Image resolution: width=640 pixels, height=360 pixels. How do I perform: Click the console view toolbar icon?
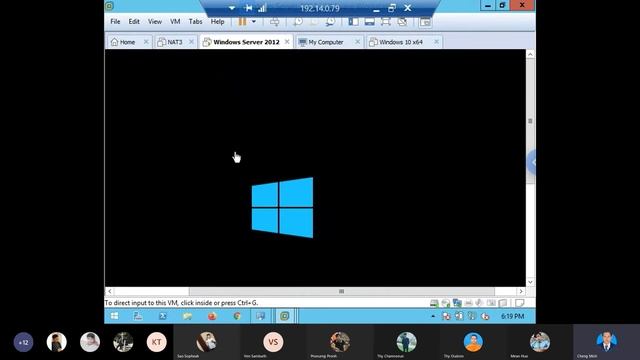(425, 22)
